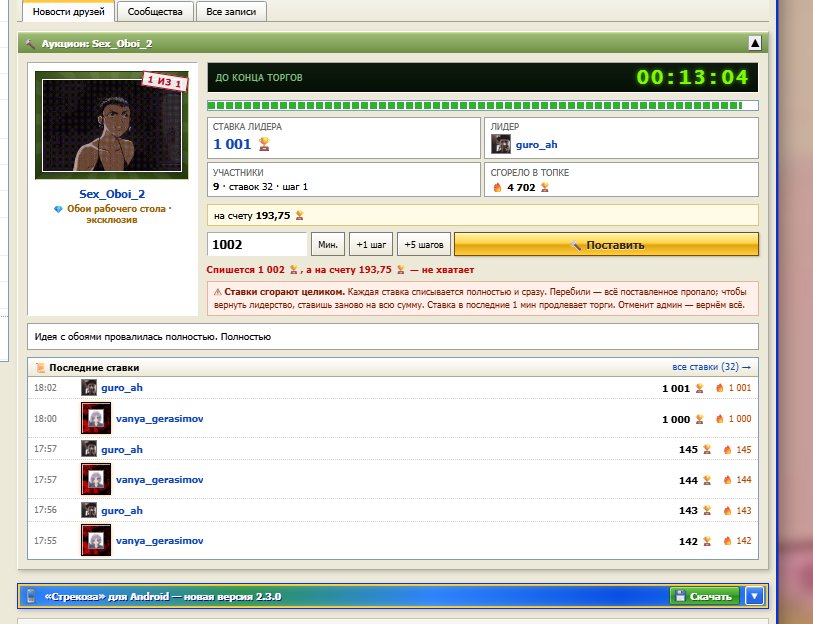Open vanya_gerasimov's profile from the 1 000 bid row
Image resolution: width=813 pixels, height=624 pixels.
[x=160, y=419]
